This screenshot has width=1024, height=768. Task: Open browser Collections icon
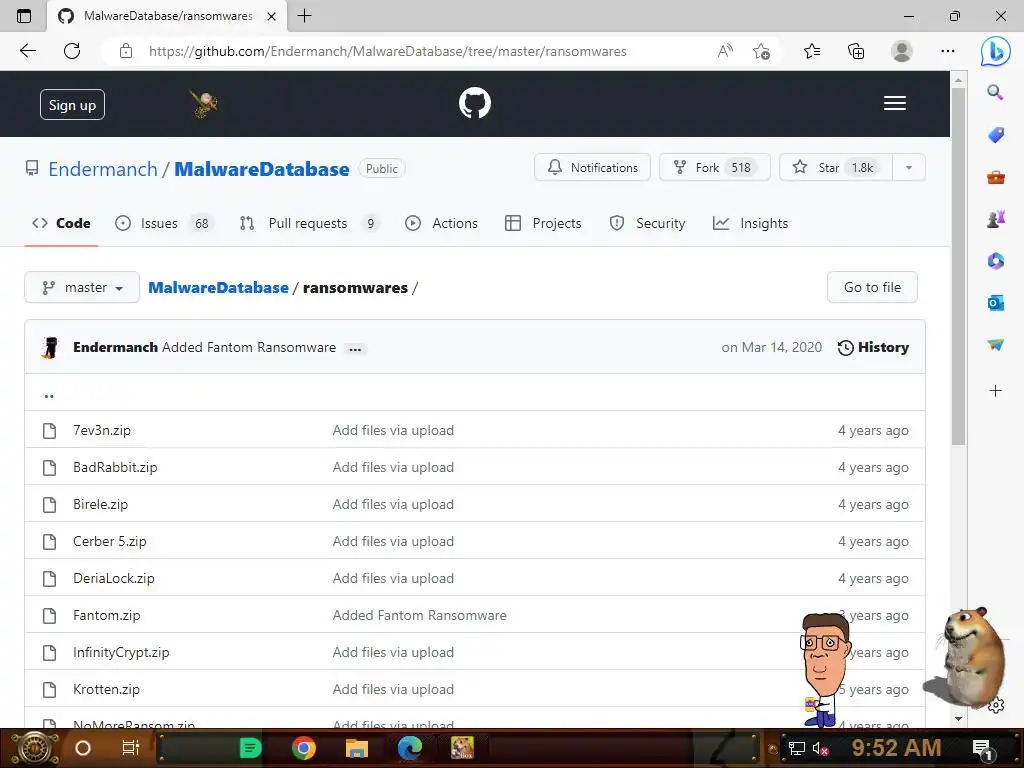pyautogui.click(x=856, y=51)
